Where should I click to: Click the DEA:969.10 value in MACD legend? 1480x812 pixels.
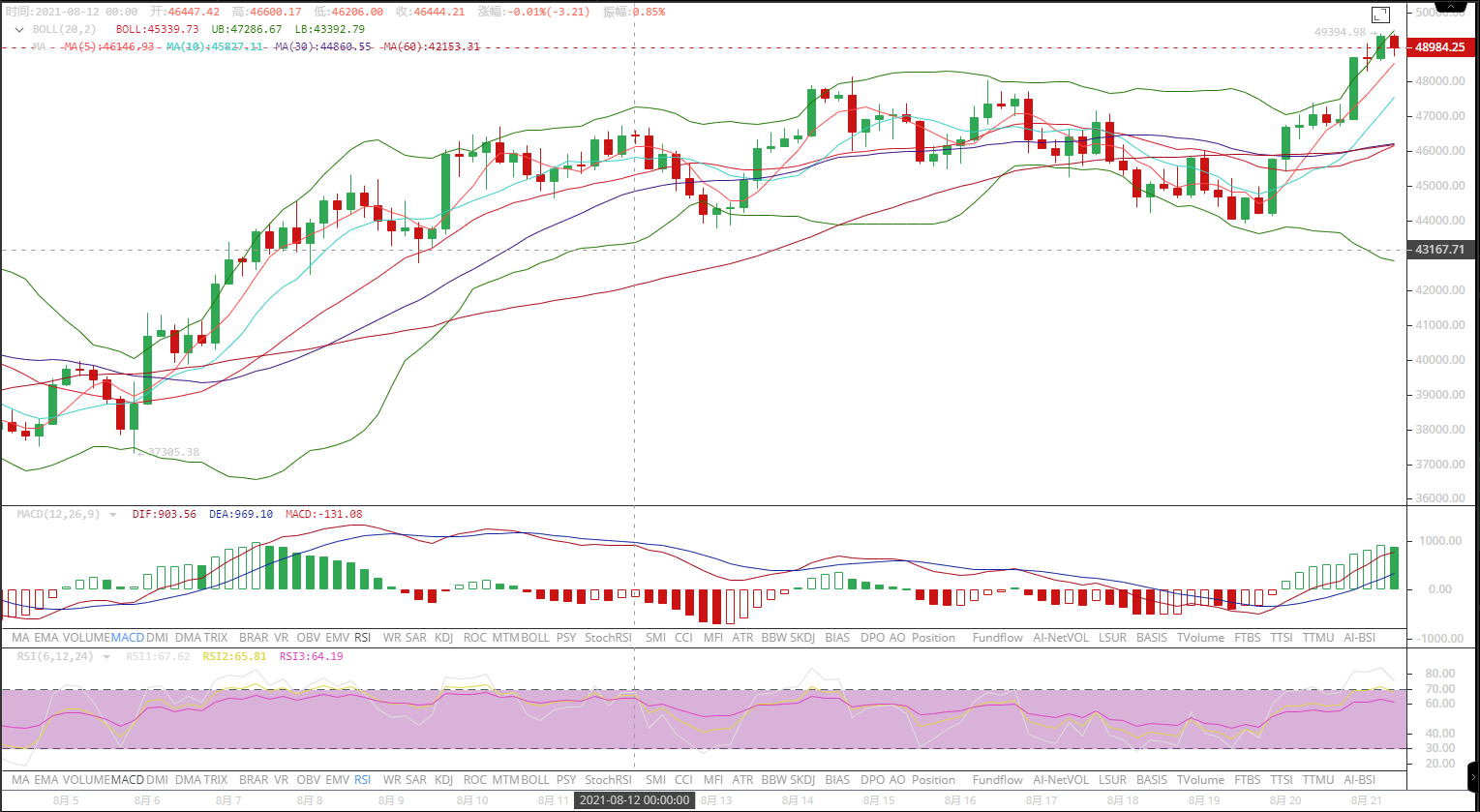(241, 515)
